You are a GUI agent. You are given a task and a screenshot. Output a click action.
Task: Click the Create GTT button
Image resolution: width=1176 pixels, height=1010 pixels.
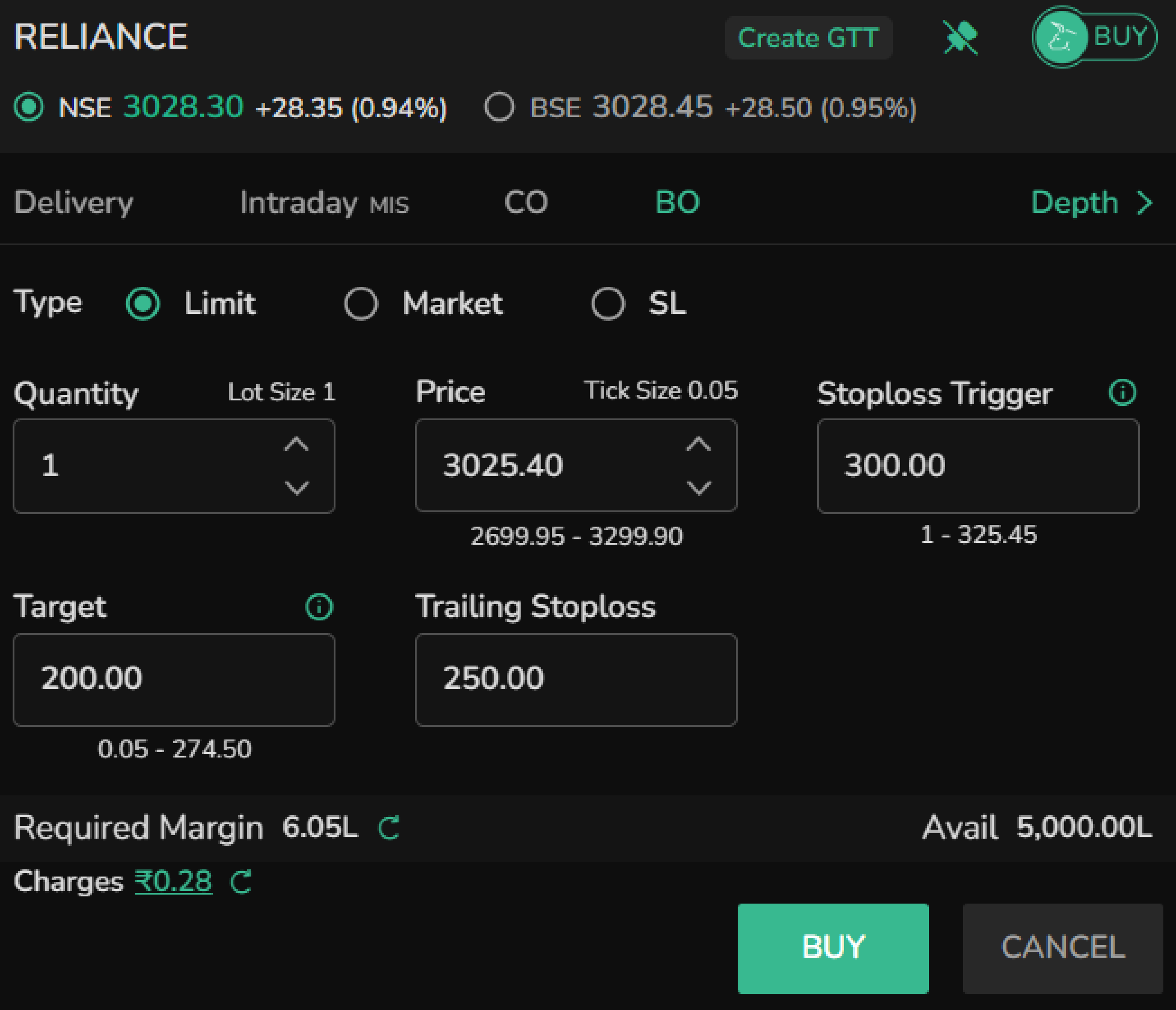point(808,38)
